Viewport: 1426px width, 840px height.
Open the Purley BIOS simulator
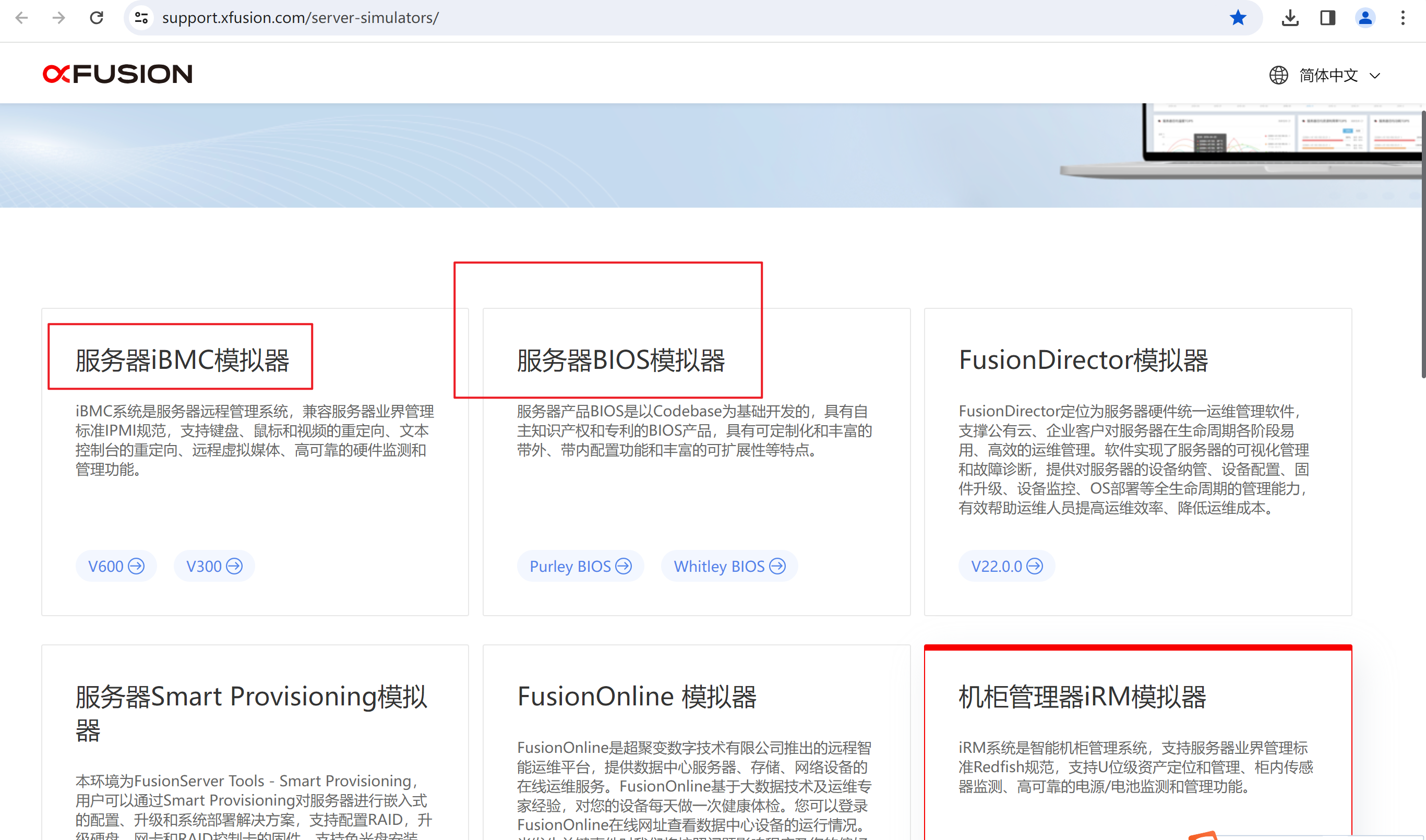[580, 566]
